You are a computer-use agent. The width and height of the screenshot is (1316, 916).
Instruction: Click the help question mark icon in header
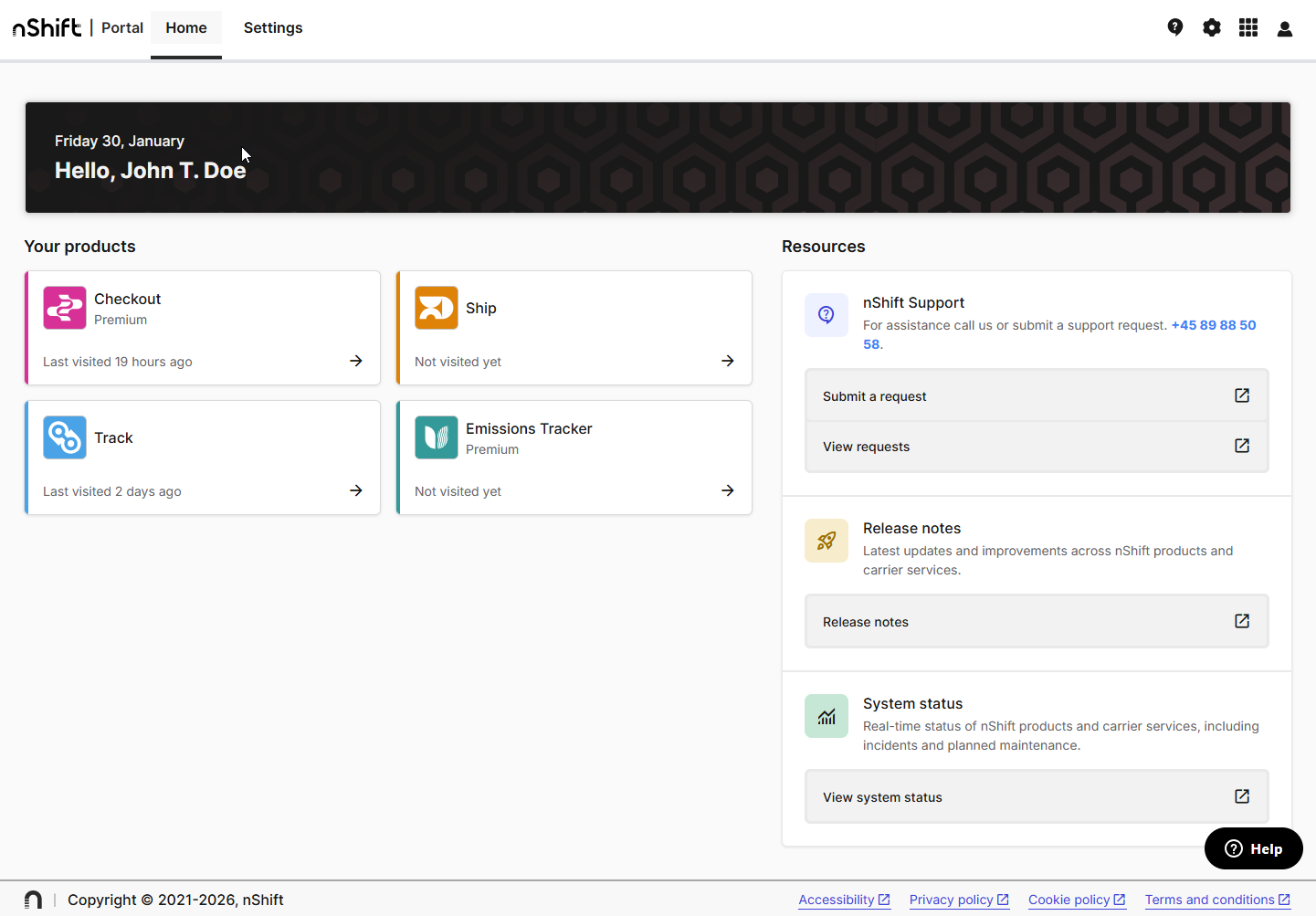pyautogui.click(x=1175, y=27)
